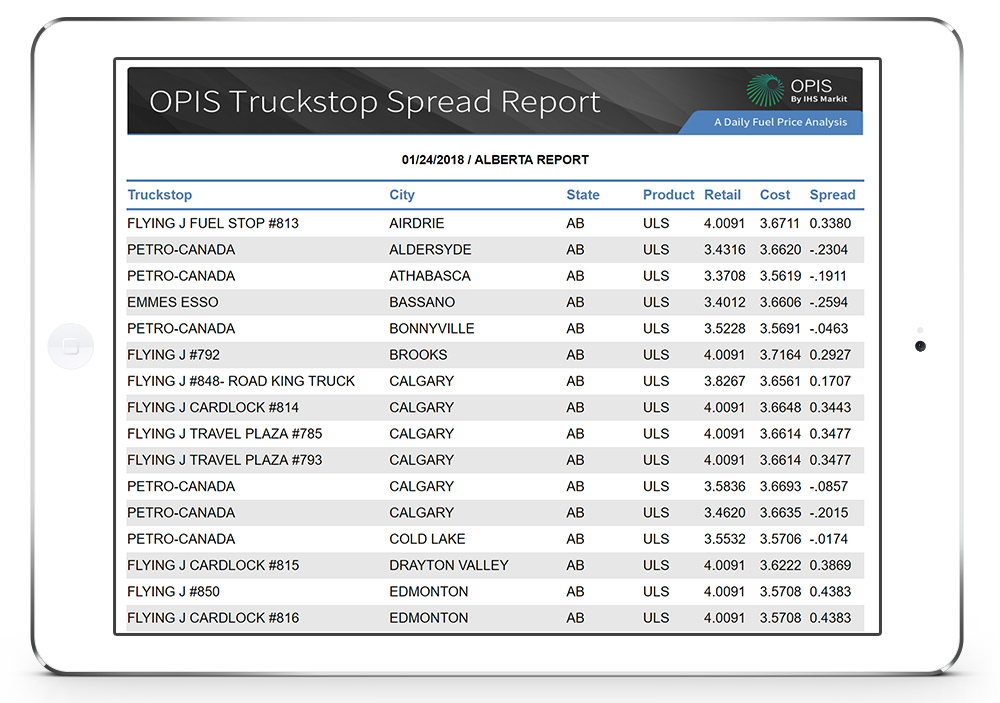Click spread value -.2304
This screenshot has width=1000, height=703.
click(828, 249)
